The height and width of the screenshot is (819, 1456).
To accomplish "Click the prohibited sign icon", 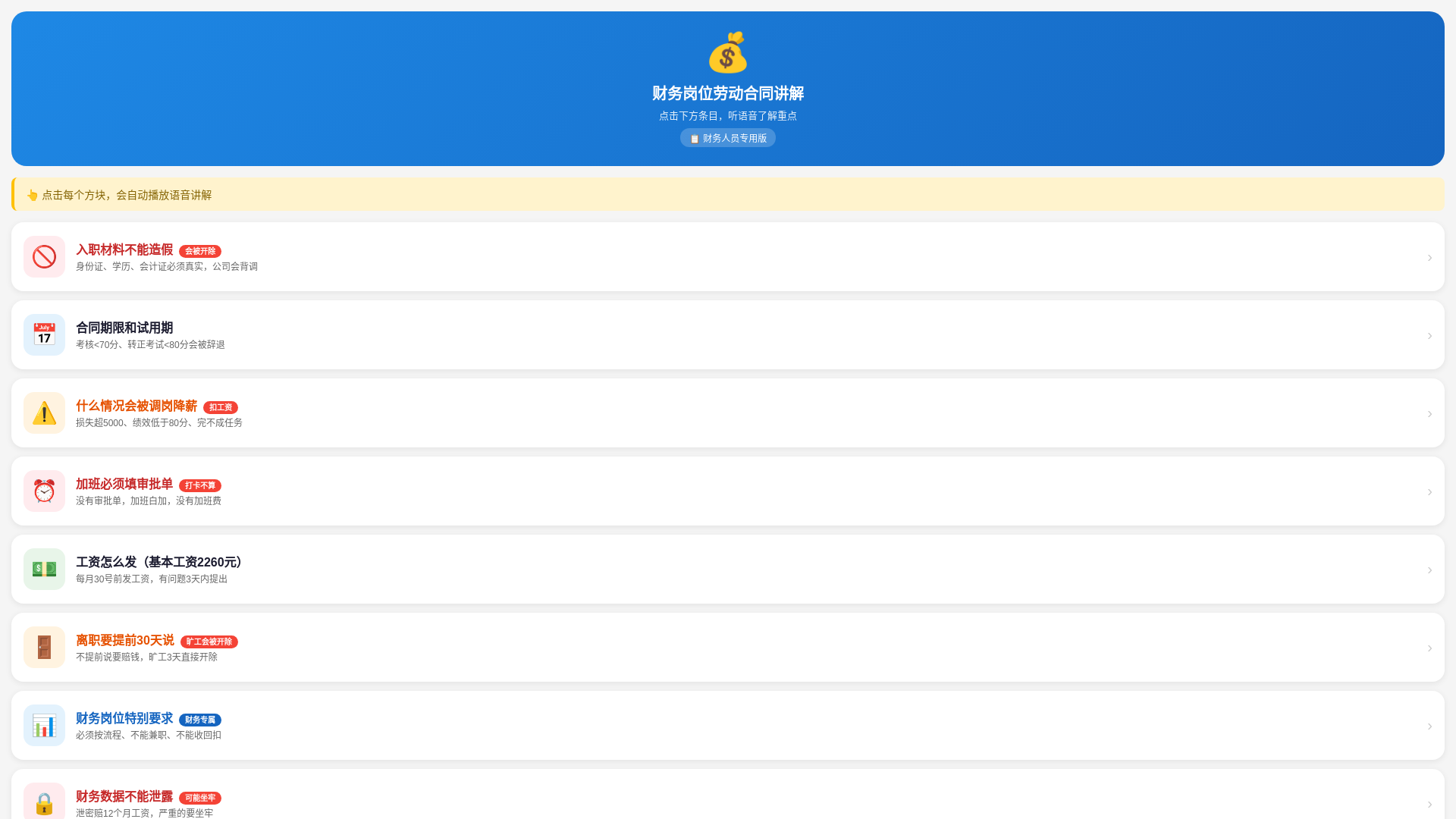I will click(x=44, y=257).
